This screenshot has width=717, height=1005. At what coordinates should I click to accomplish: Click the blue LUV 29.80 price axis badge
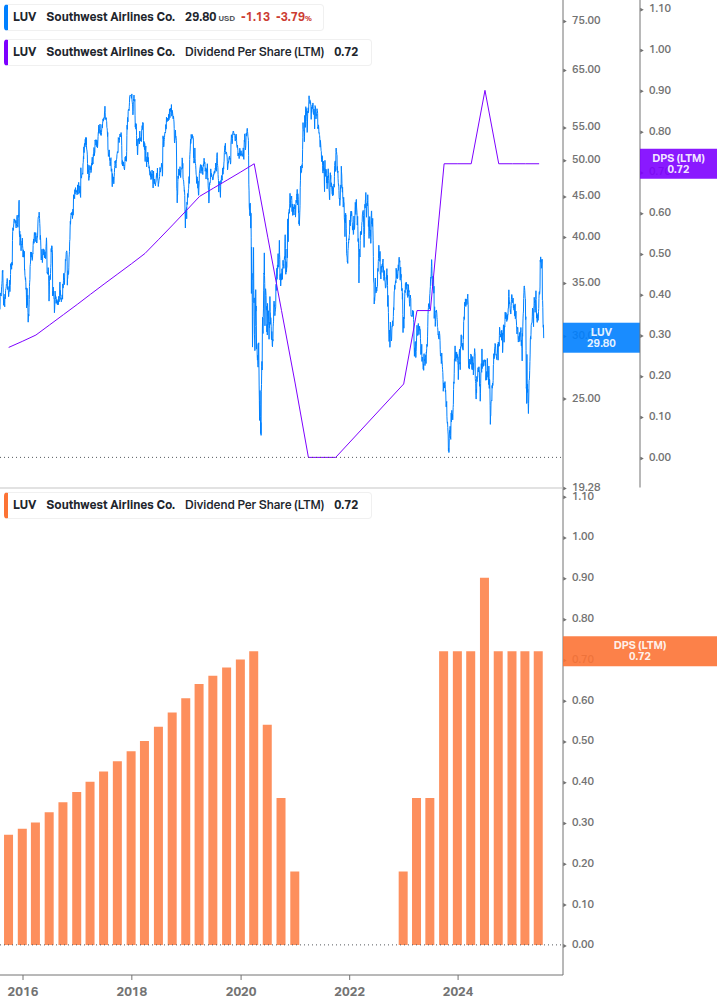pos(601,338)
